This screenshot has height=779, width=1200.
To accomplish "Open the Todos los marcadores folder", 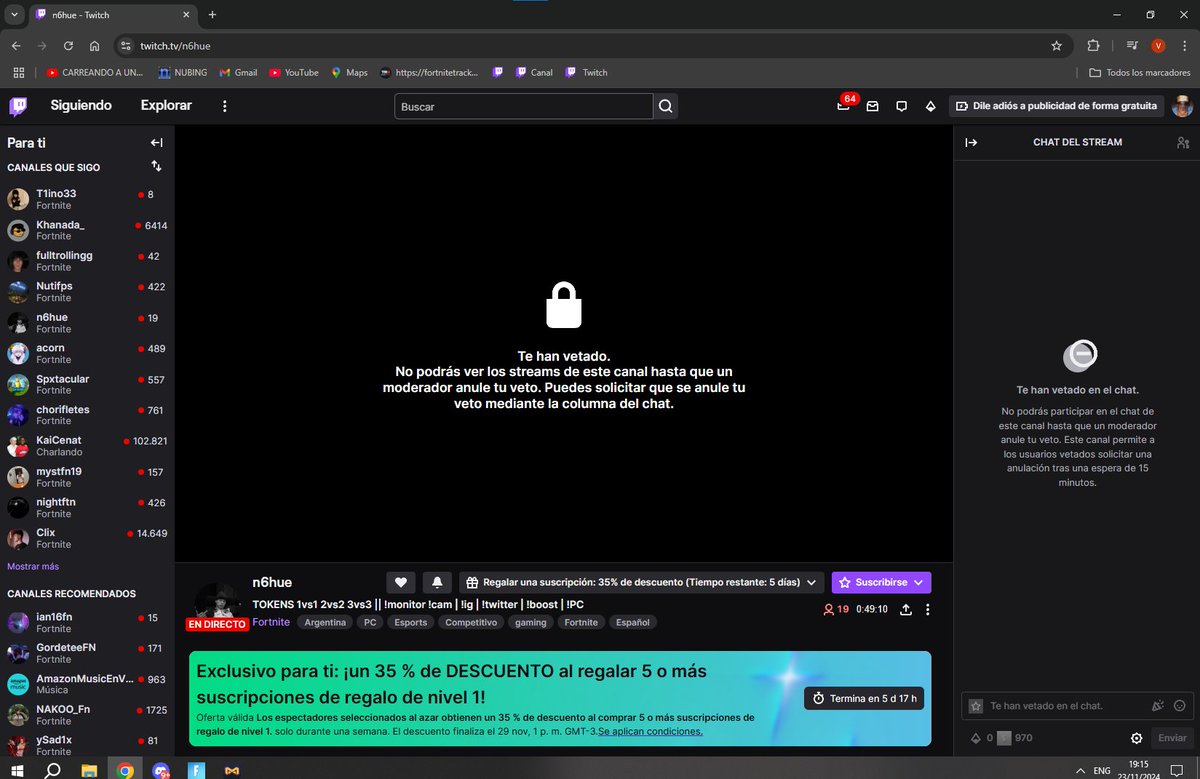I will coord(1140,72).
